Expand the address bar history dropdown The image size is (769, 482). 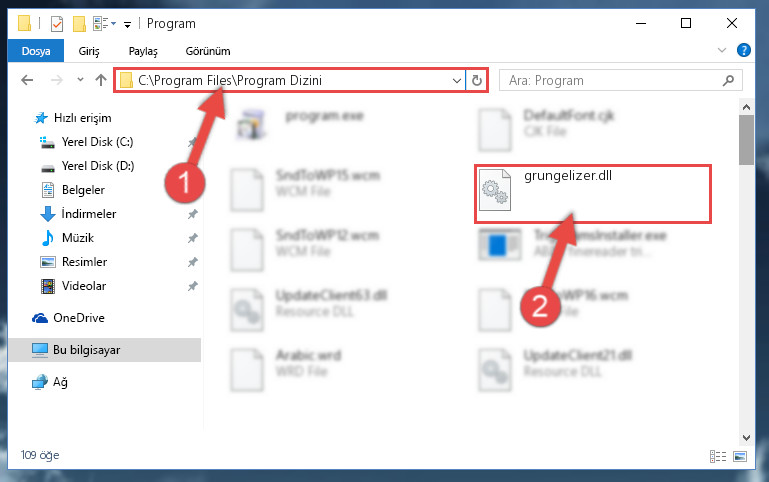point(457,80)
